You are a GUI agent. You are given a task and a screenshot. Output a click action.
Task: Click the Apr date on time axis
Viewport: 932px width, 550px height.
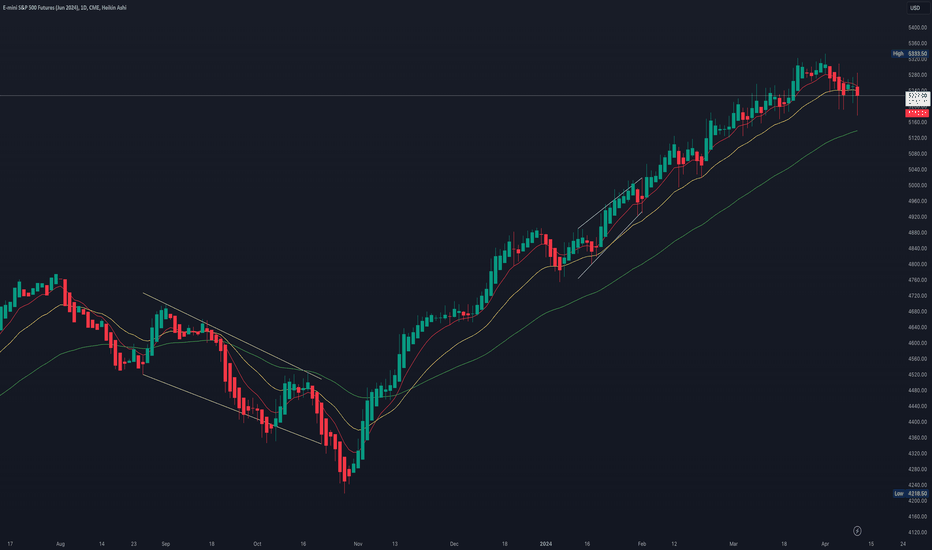click(825, 543)
